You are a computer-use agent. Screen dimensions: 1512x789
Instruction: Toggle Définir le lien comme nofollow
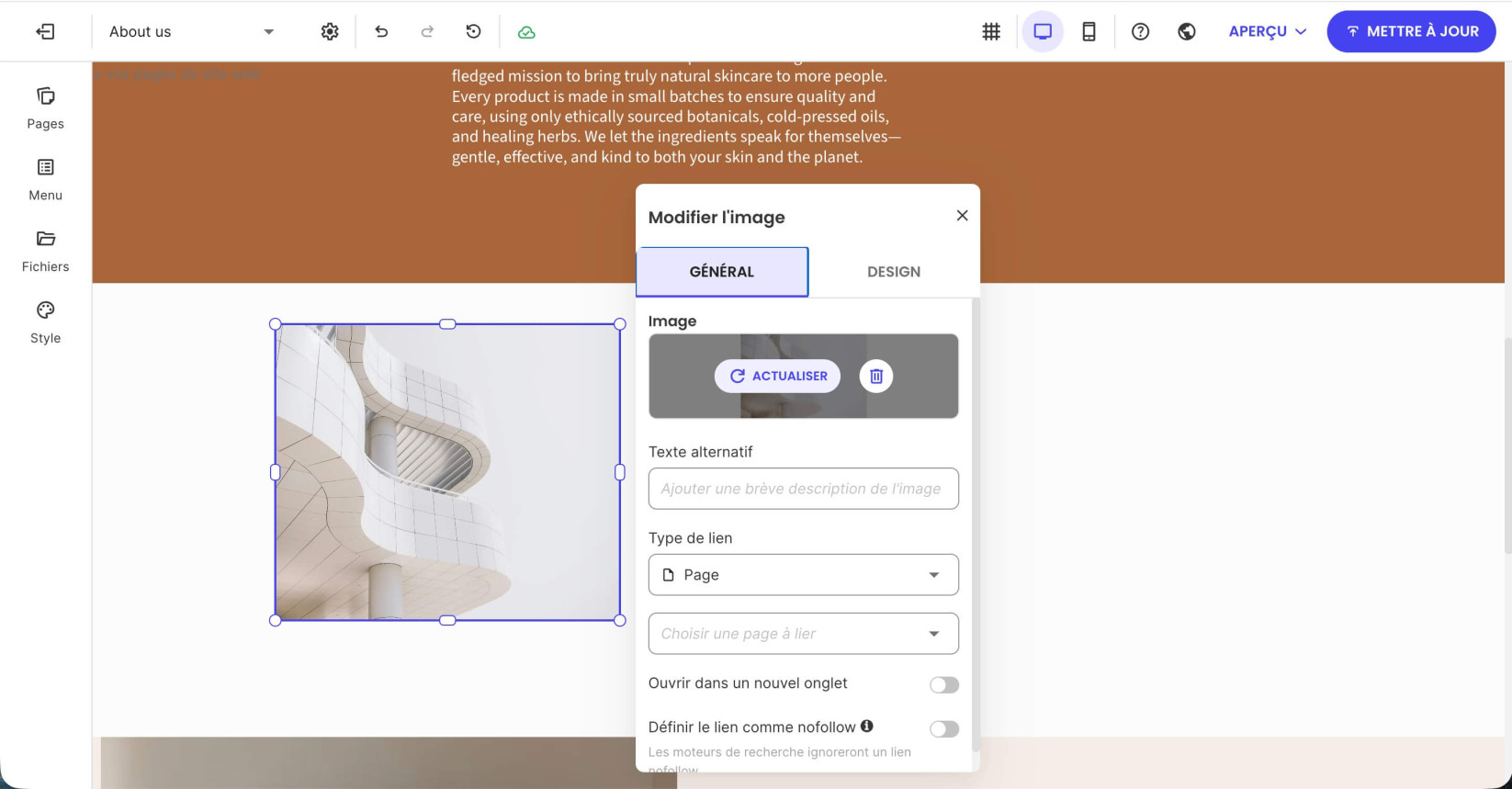click(x=943, y=729)
